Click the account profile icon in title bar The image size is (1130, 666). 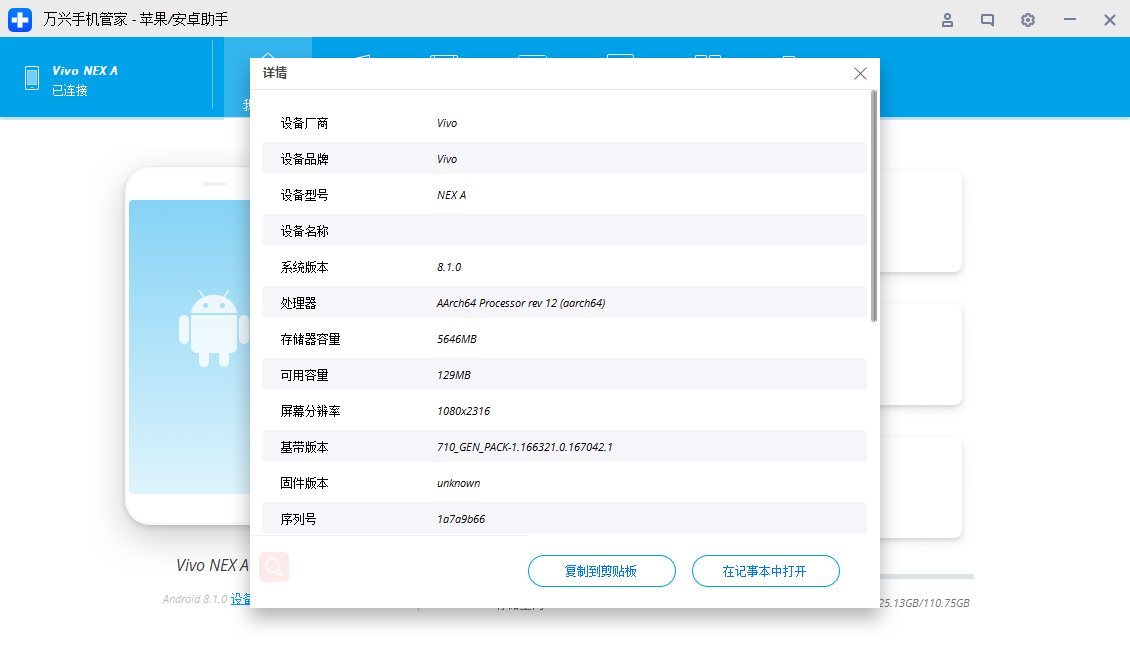[x=947, y=20]
